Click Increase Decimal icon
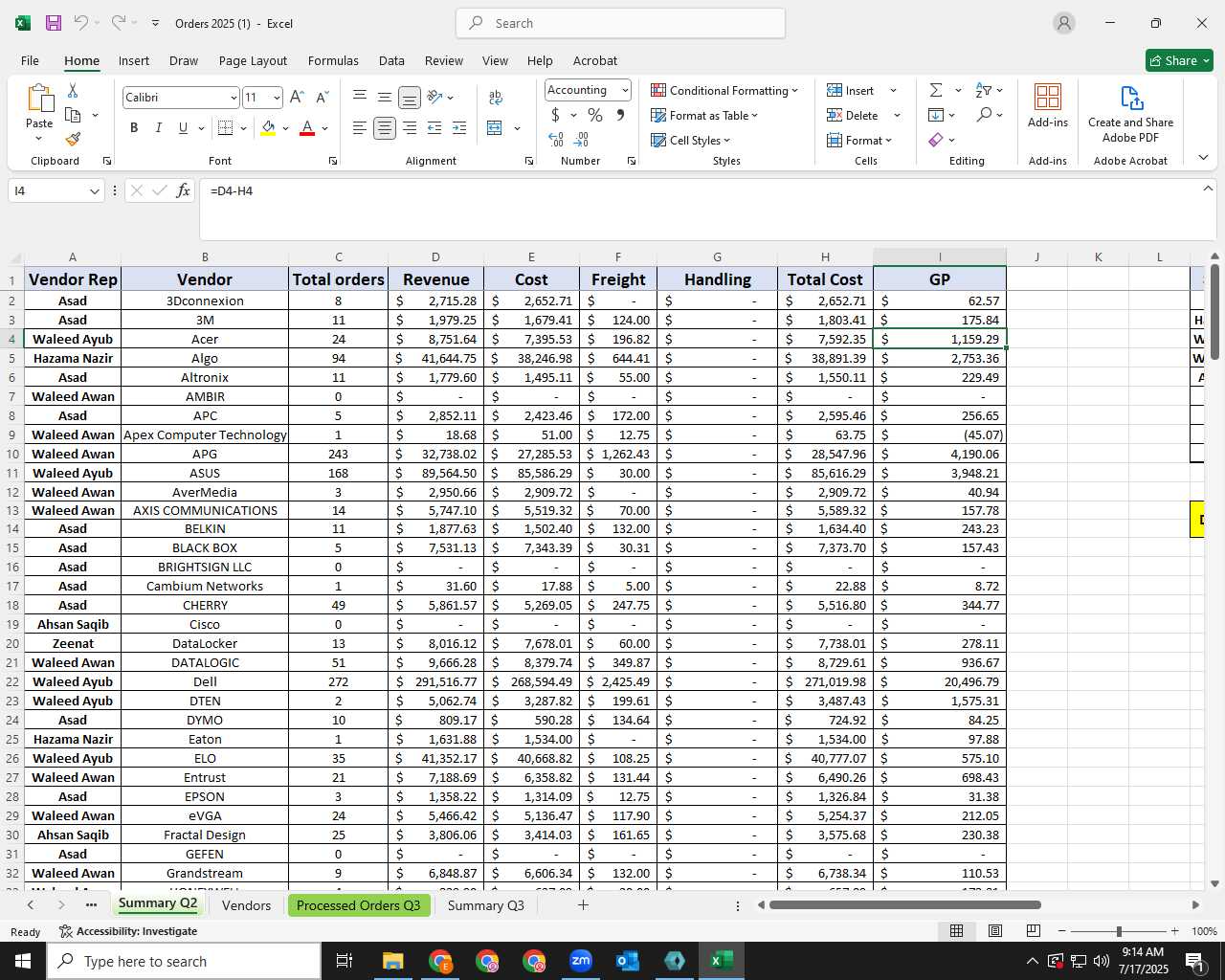The width and height of the screenshot is (1225, 980). pyautogui.click(x=556, y=140)
